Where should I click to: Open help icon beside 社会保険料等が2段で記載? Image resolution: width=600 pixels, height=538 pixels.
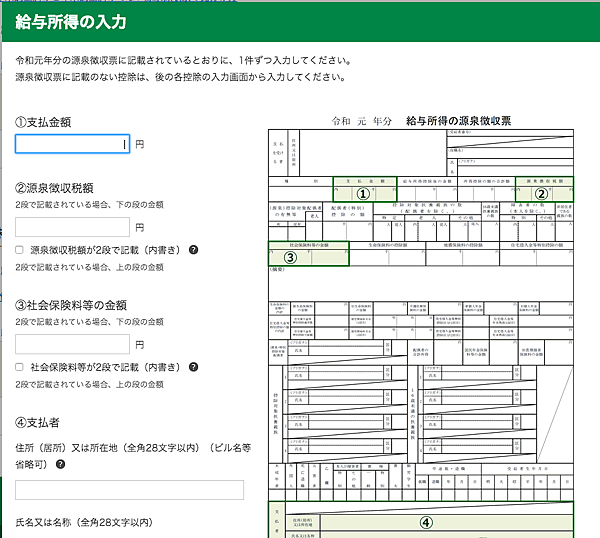coord(194,367)
